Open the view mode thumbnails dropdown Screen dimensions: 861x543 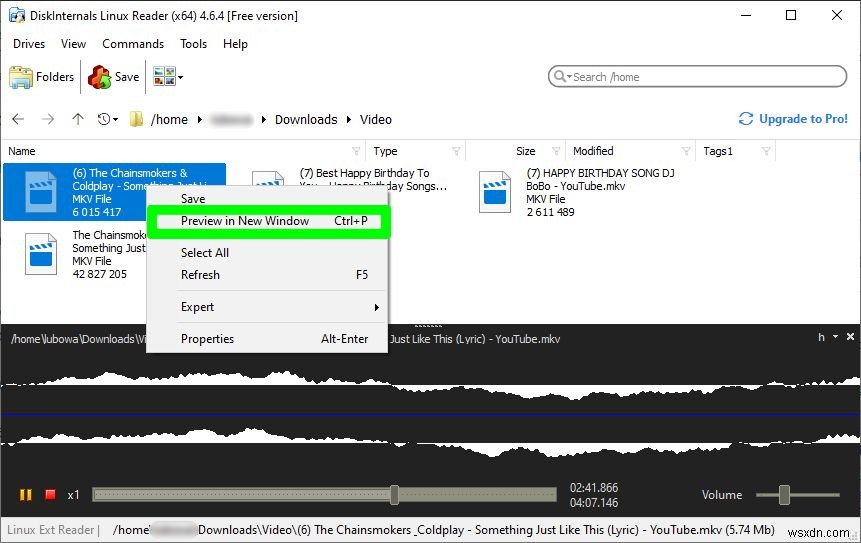click(x=167, y=77)
